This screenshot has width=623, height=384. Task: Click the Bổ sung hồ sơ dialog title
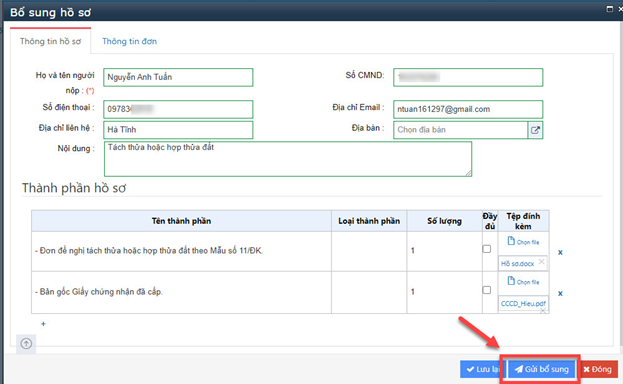point(50,12)
